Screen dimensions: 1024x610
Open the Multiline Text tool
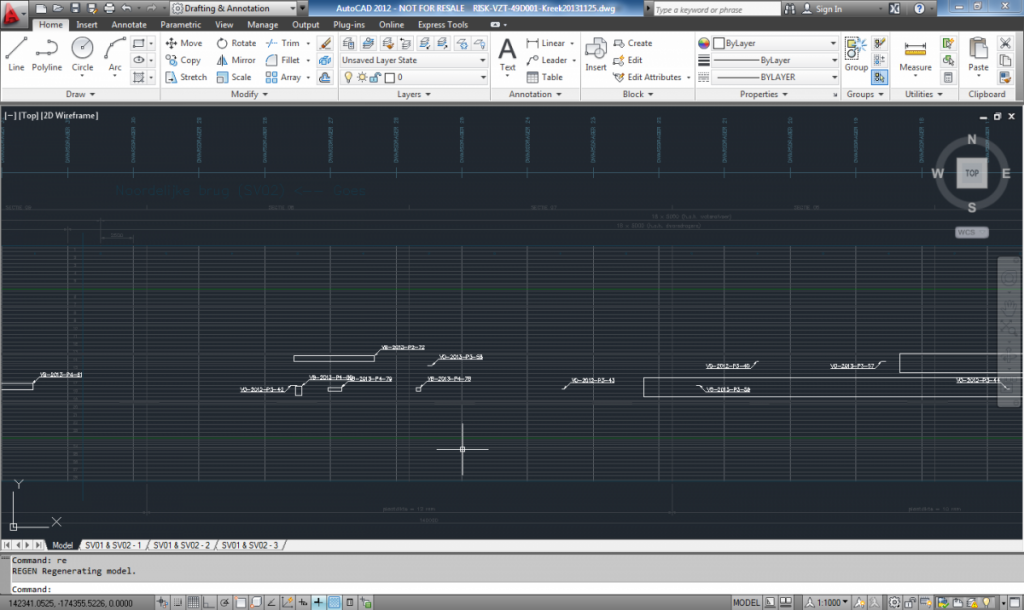click(x=507, y=51)
